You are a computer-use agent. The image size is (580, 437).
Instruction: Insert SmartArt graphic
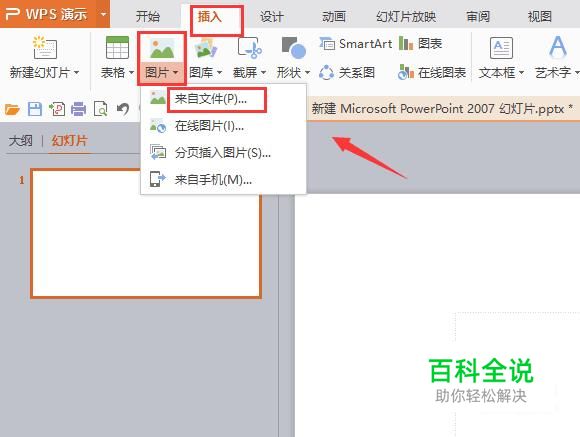click(x=356, y=44)
